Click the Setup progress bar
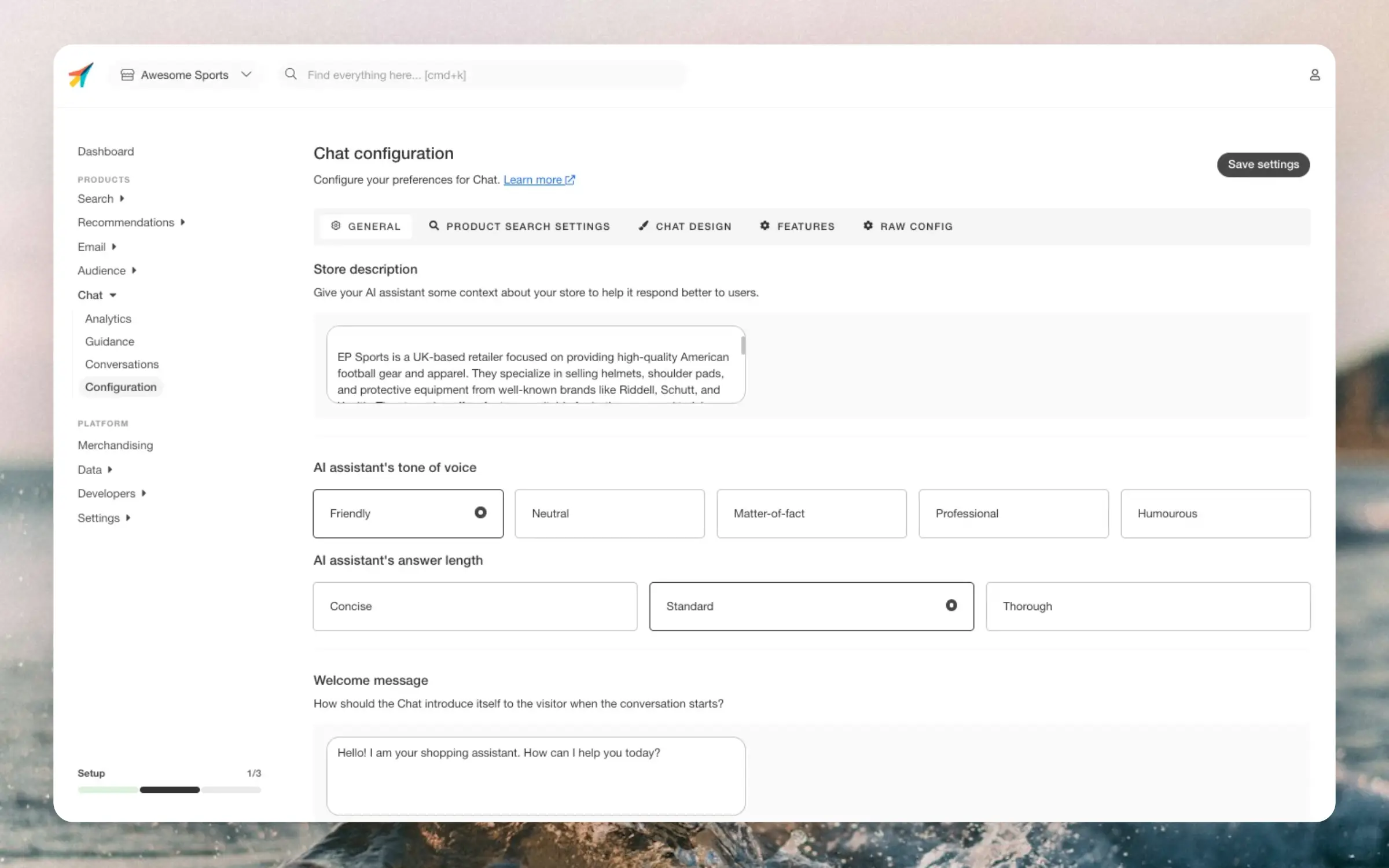Image resolution: width=1389 pixels, height=868 pixels. pyautogui.click(x=169, y=789)
